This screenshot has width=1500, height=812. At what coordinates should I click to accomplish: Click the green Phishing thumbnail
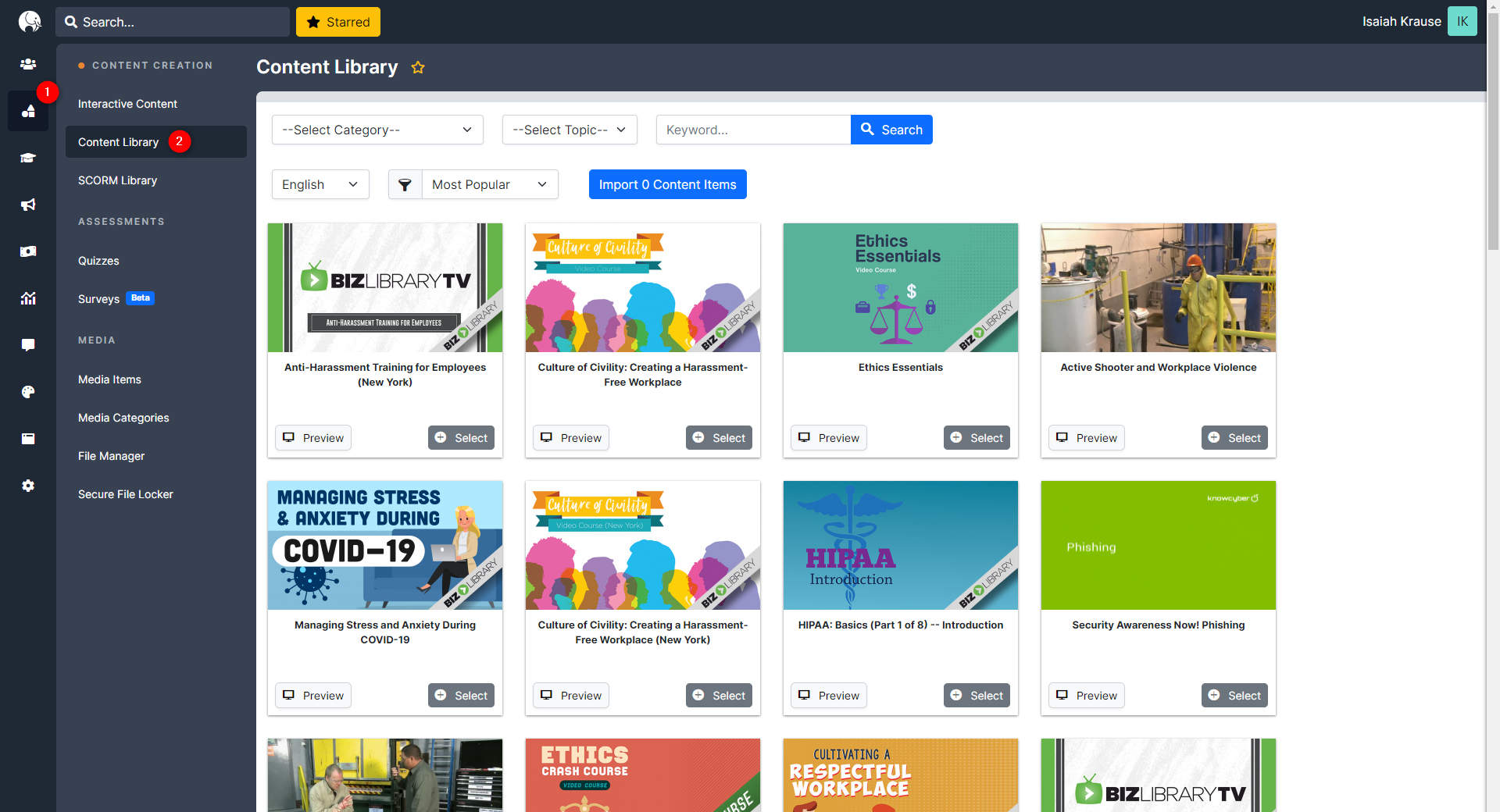[1159, 545]
